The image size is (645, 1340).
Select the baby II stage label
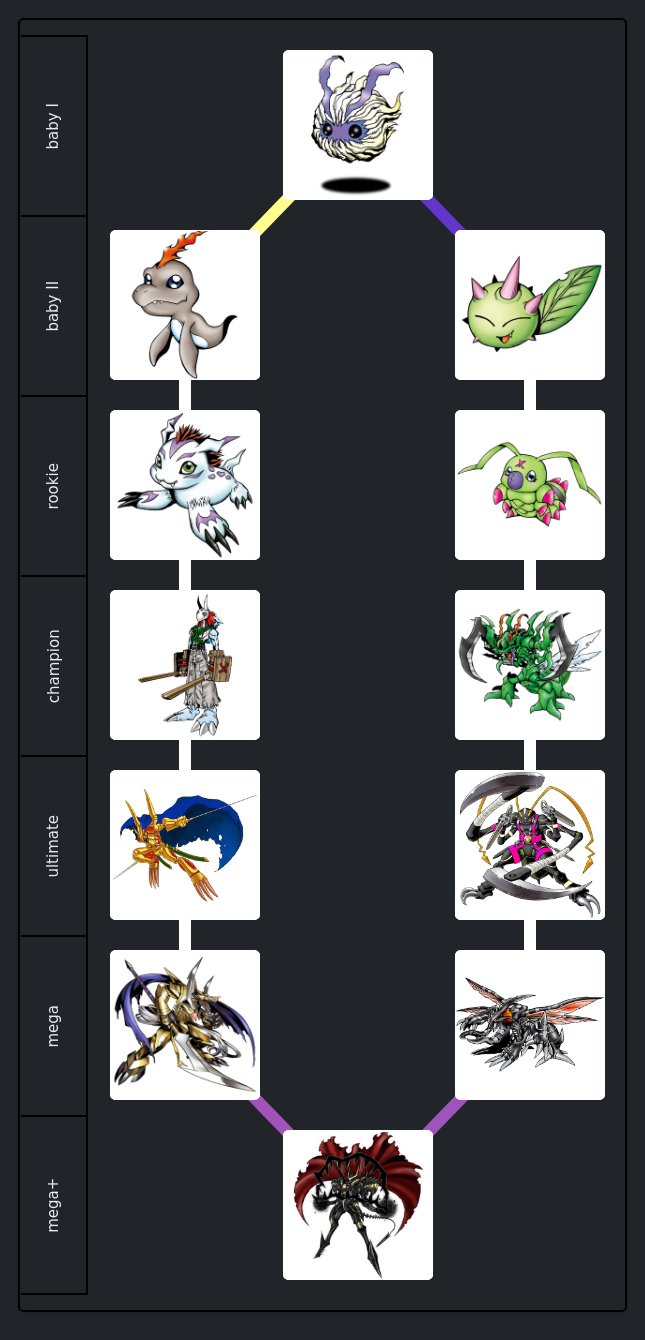pos(53,306)
